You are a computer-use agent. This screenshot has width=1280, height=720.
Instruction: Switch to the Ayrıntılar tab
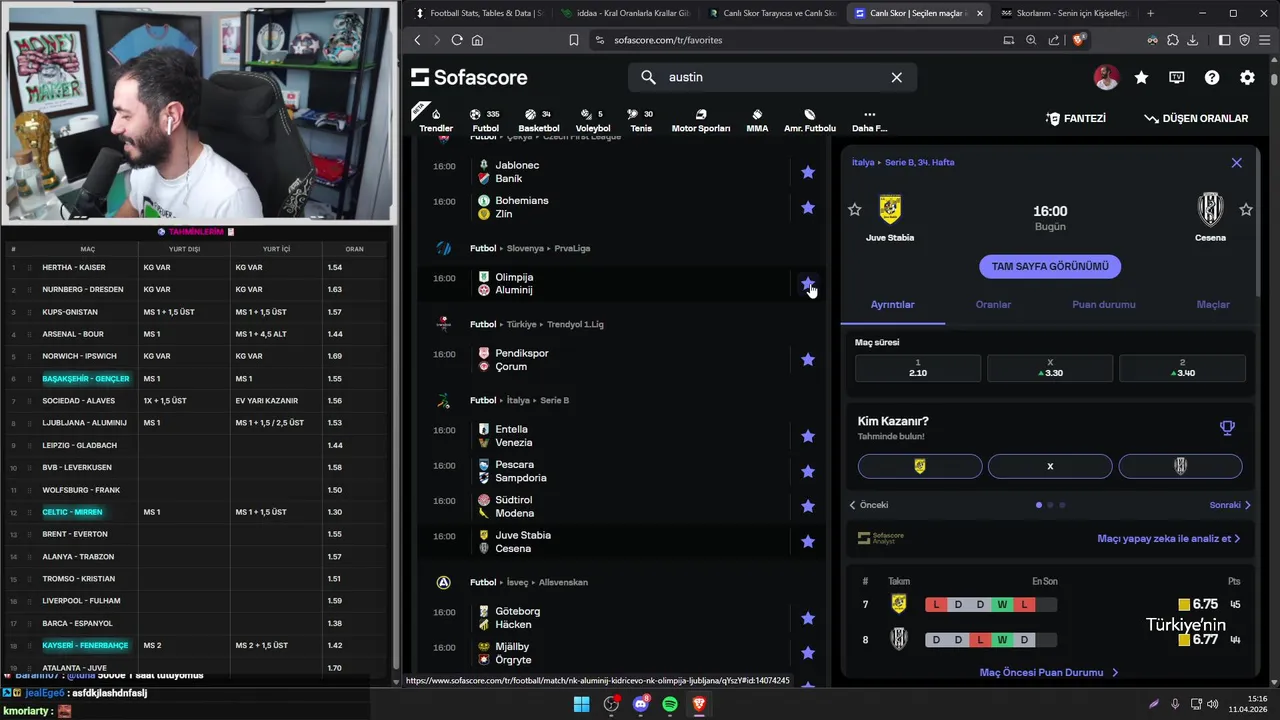pyautogui.click(x=892, y=305)
